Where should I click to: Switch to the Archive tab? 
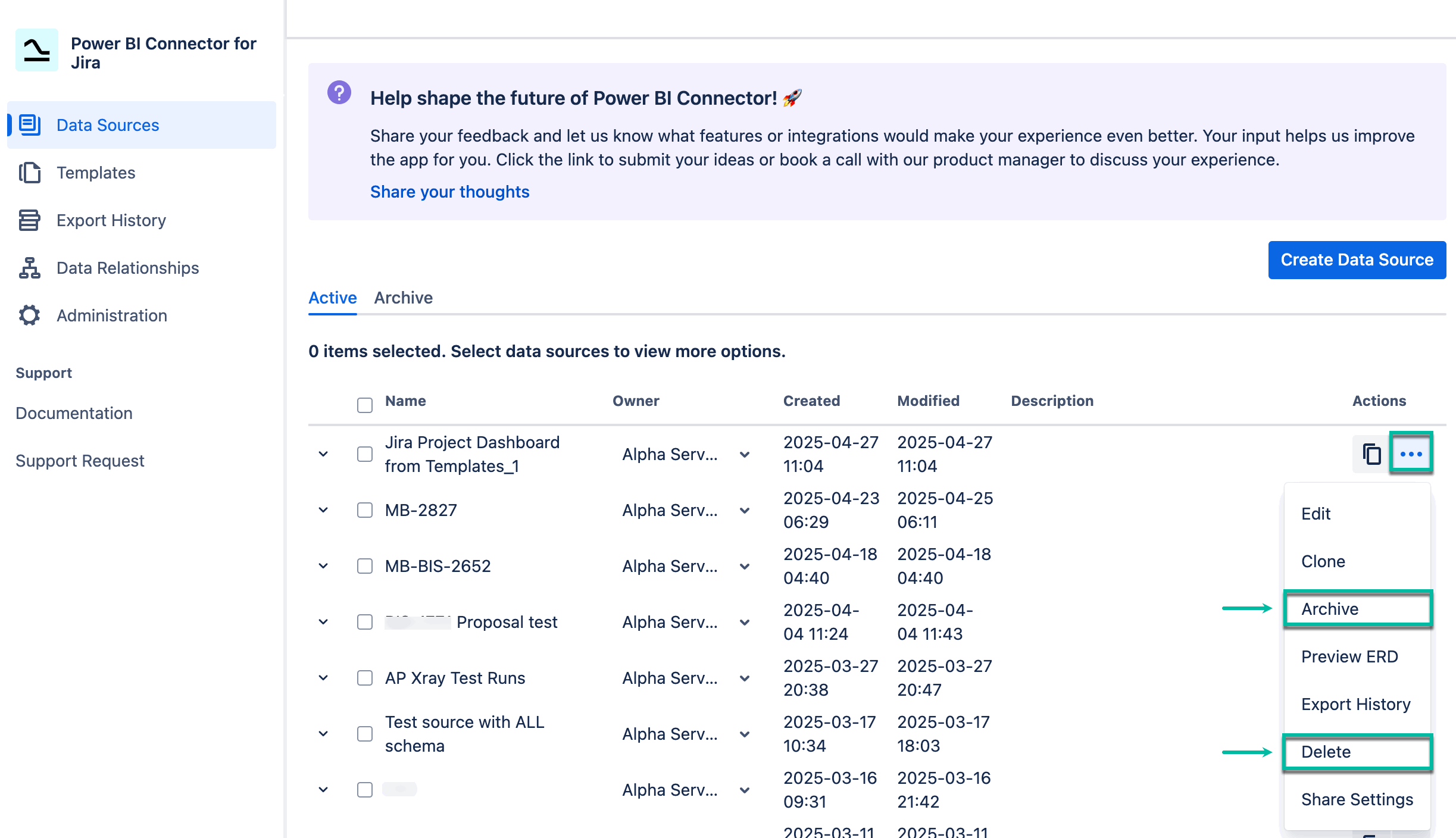click(403, 298)
